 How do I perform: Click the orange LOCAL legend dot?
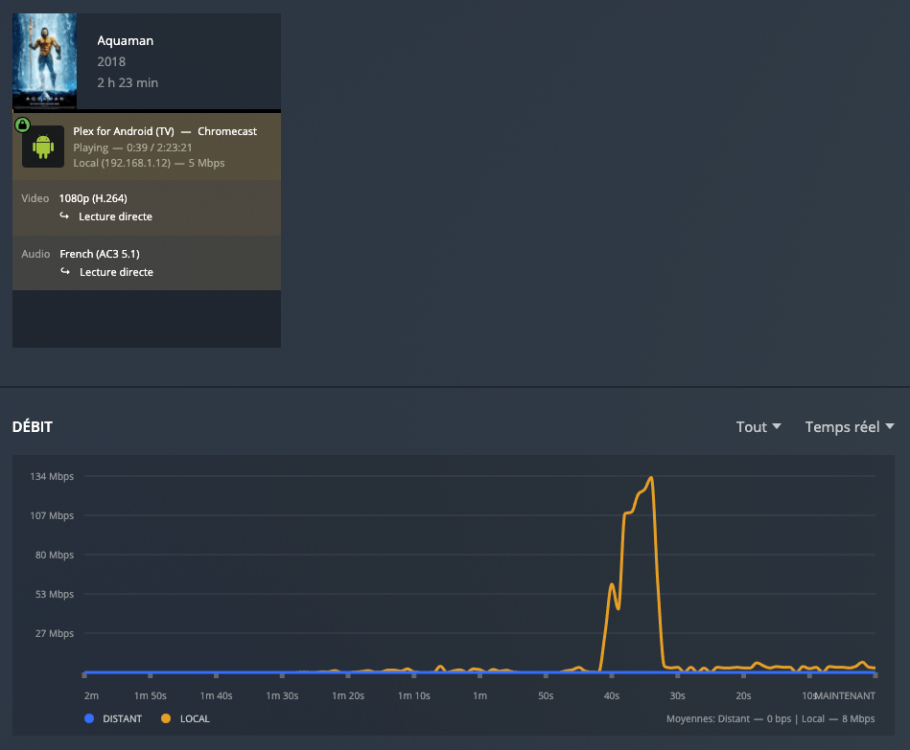pyautogui.click(x=165, y=718)
